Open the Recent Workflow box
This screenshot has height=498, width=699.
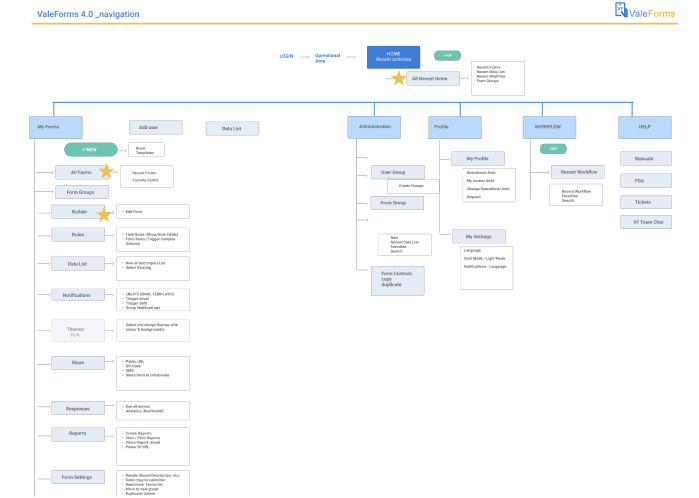(578, 172)
